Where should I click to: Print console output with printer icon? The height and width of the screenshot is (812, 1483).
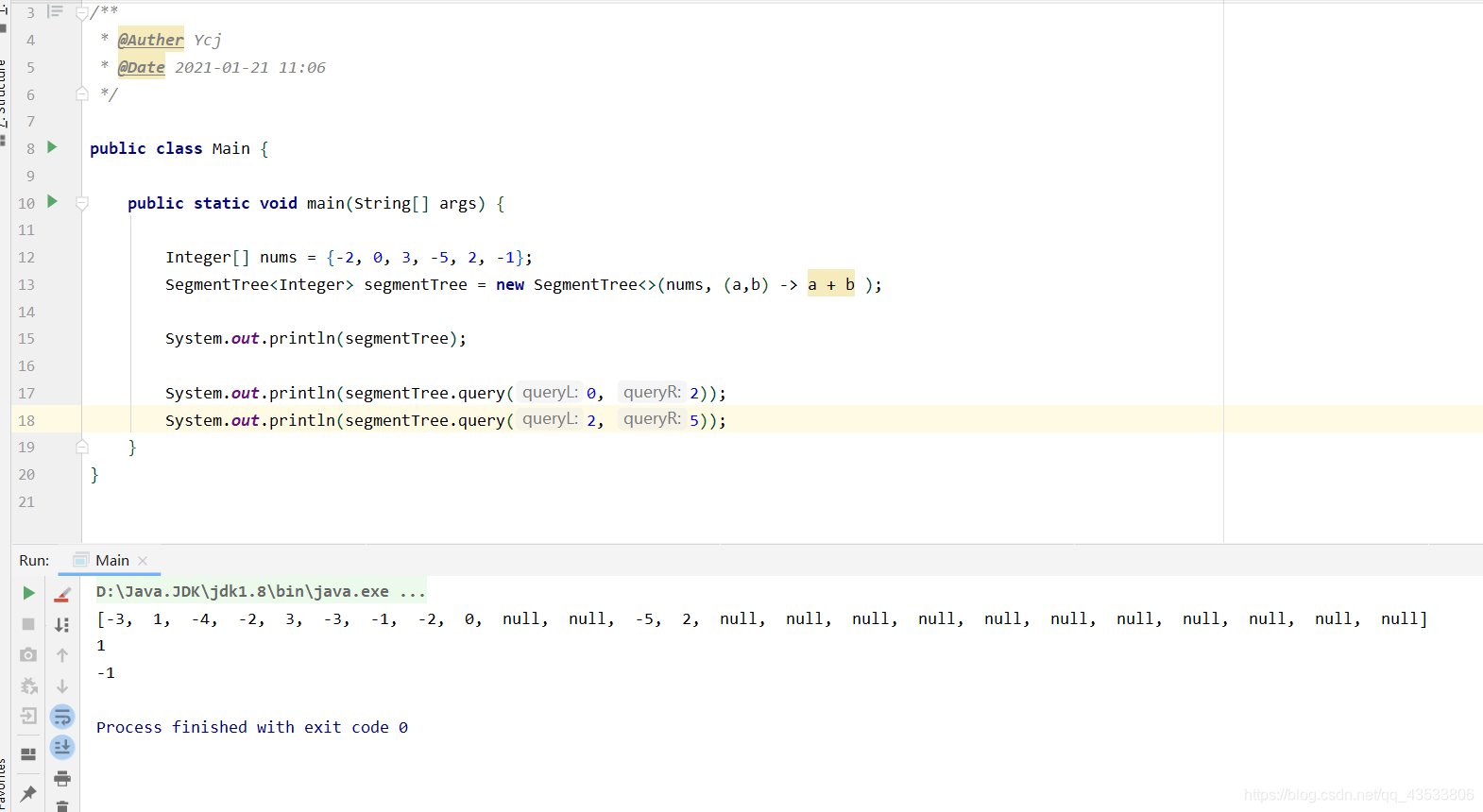(62, 778)
